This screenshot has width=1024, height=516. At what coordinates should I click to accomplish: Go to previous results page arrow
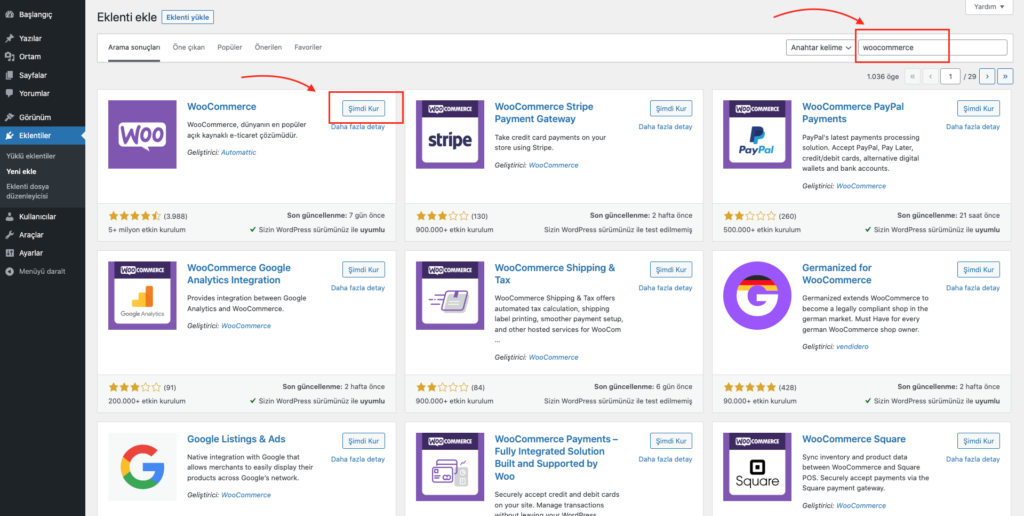click(x=931, y=76)
